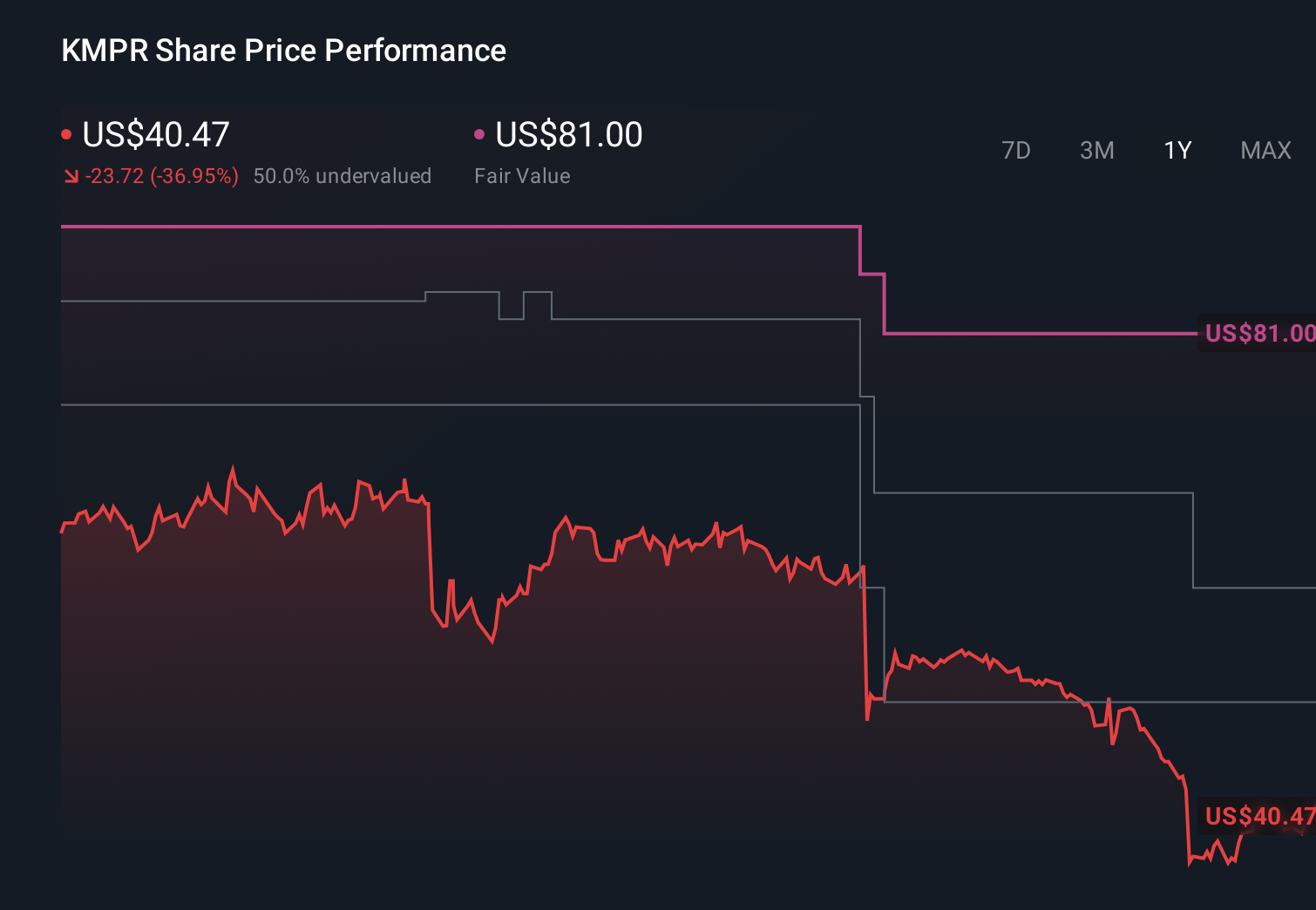The height and width of the screenshot is (910, 1316).
Task: Select the 1Y view
Action: point(1177,150)
